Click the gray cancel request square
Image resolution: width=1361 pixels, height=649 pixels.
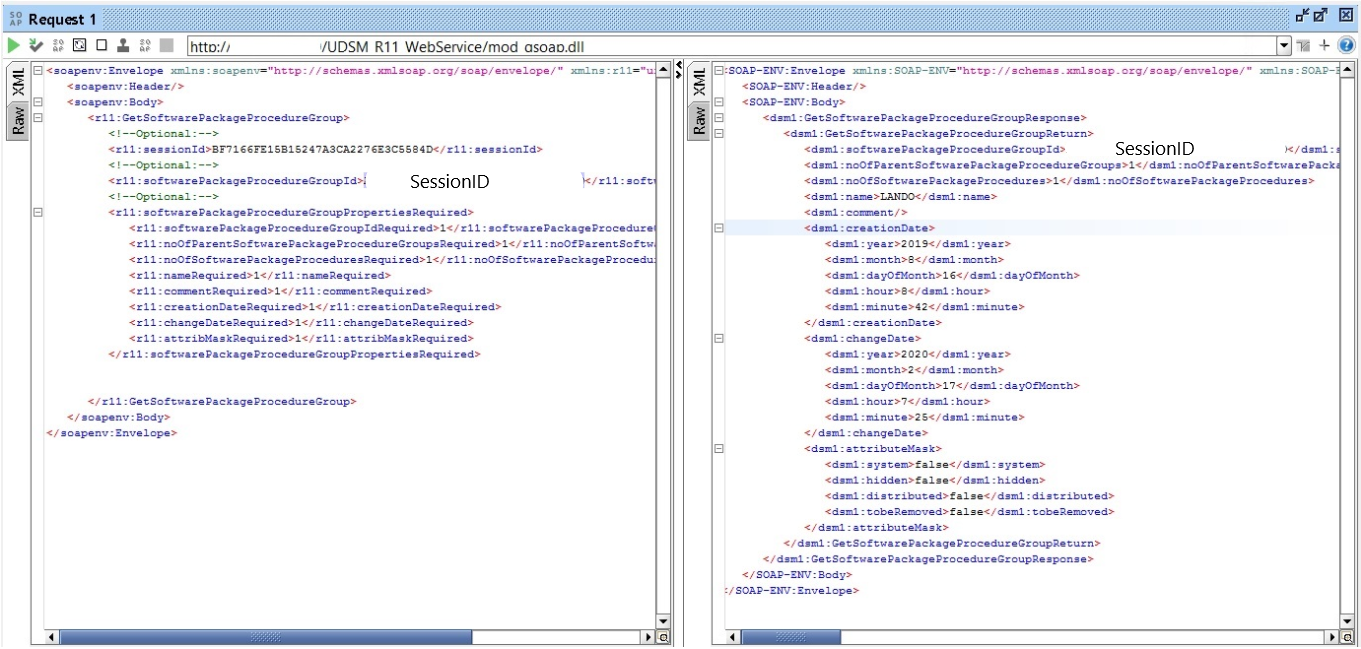tap(166, 46)
